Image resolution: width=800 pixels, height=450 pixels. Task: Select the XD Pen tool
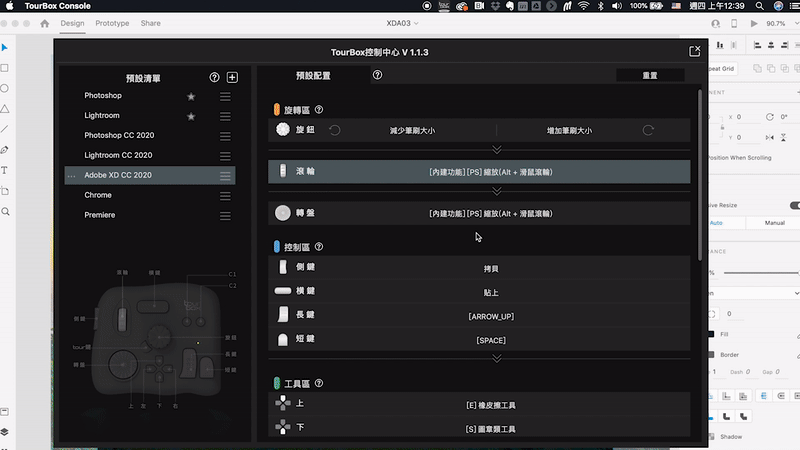5,150
